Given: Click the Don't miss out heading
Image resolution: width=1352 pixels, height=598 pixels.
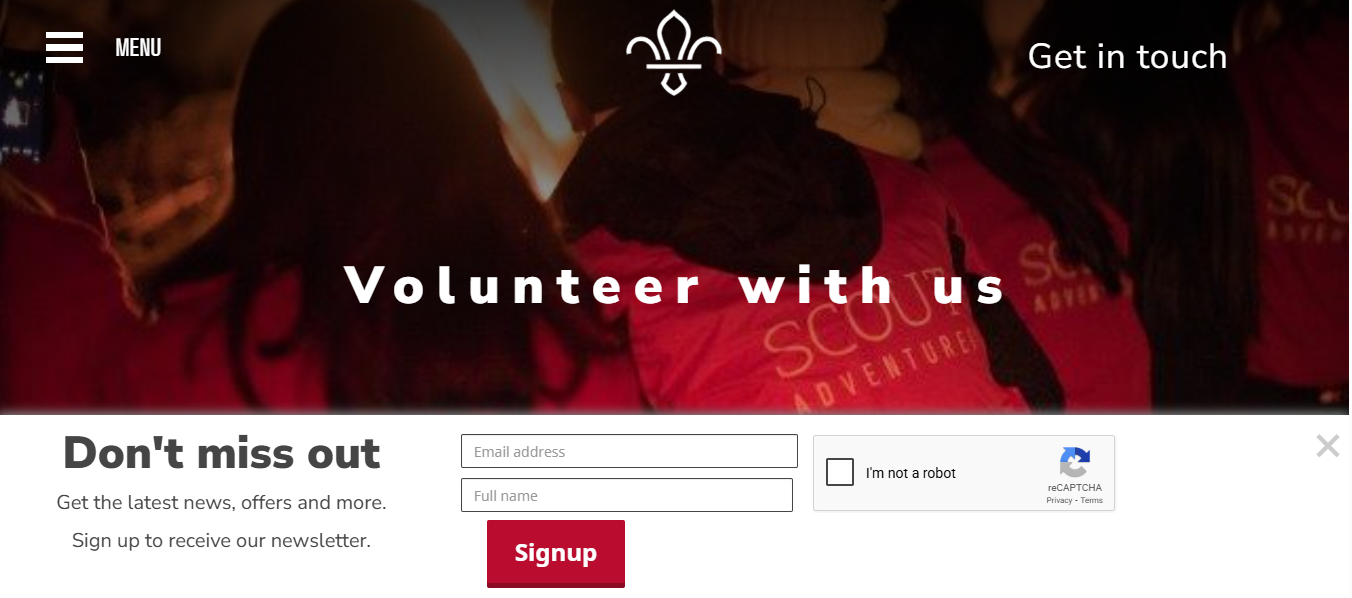Looking at the screenshot, I should coord(222,453).
